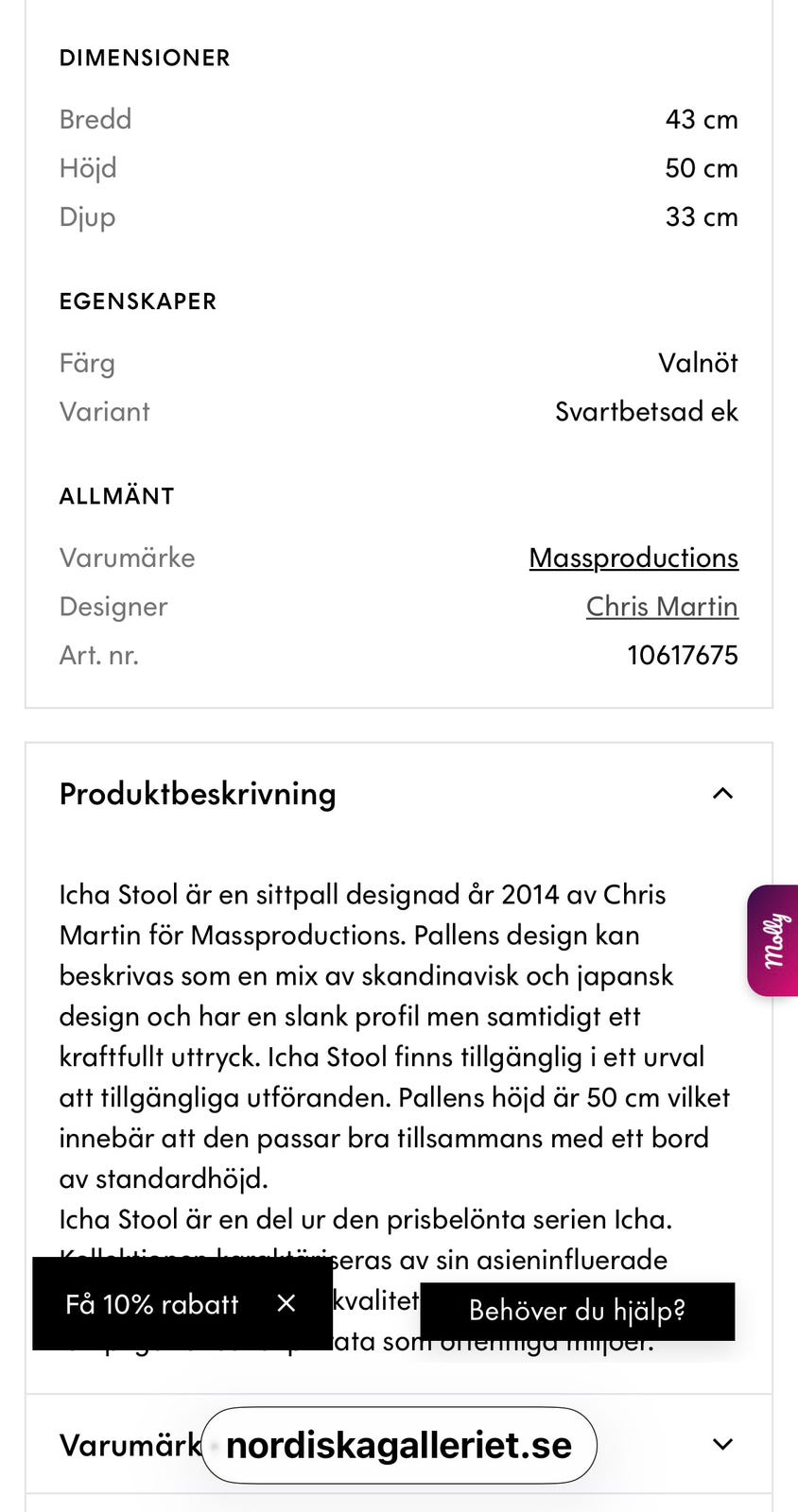Click the Varumärke section title
Screen dimensions: 798x1512
tap(130, 1445)
